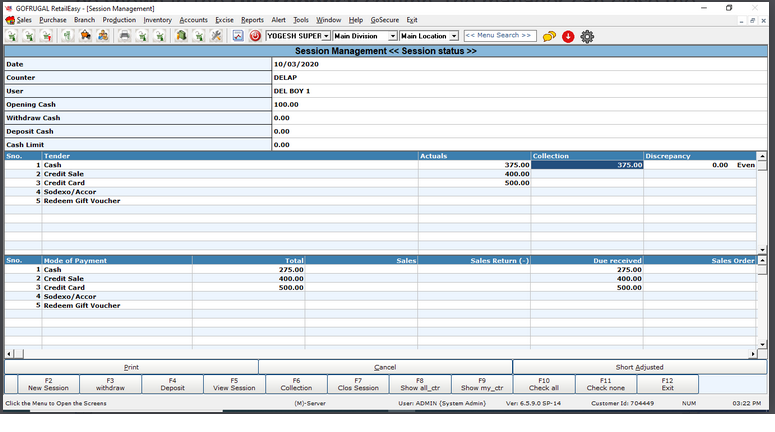Screen dimensions: 775x432
Task: Open the settings gear icon
Action: point(587,36)
